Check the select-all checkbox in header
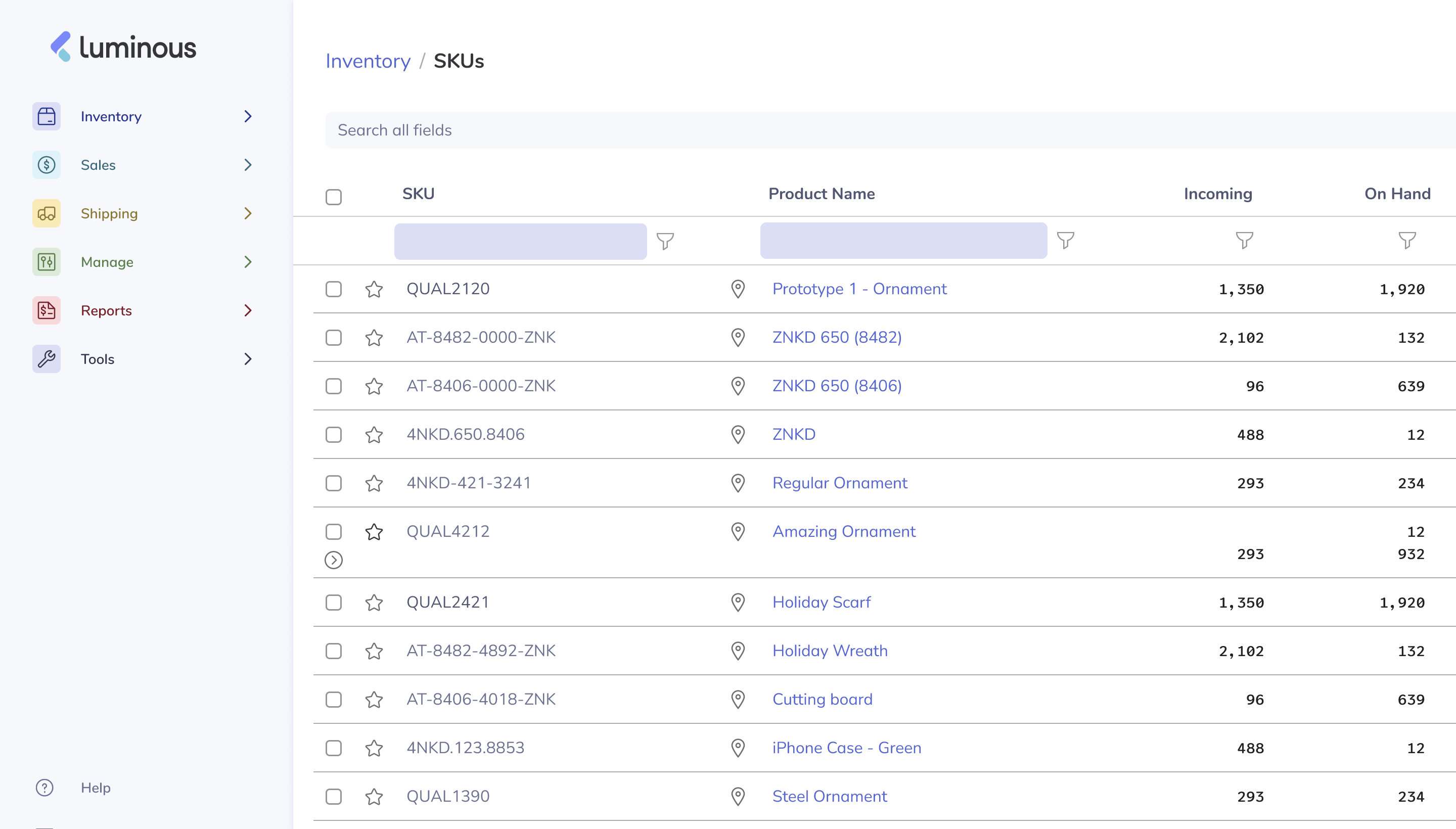 [x=334, y=197]
